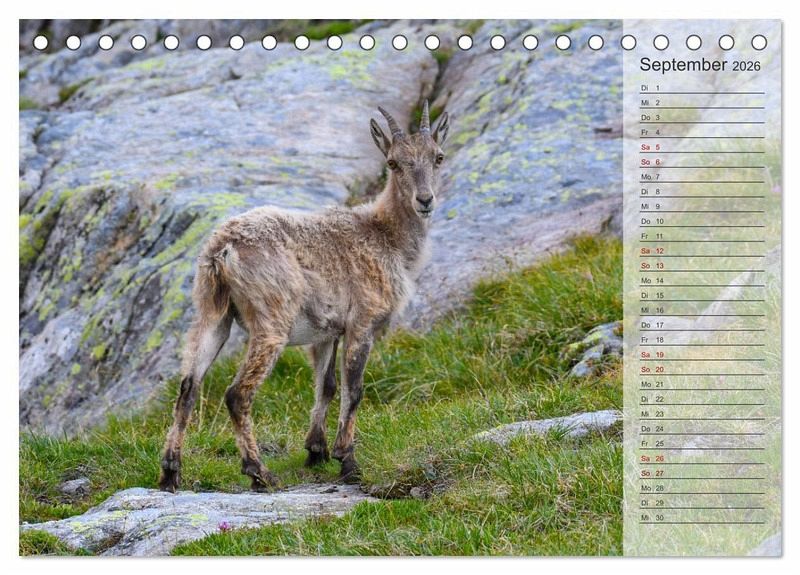Select Sunday 20 in the calendar
This screenshot has height=575, width=800.
pos(700,369)
